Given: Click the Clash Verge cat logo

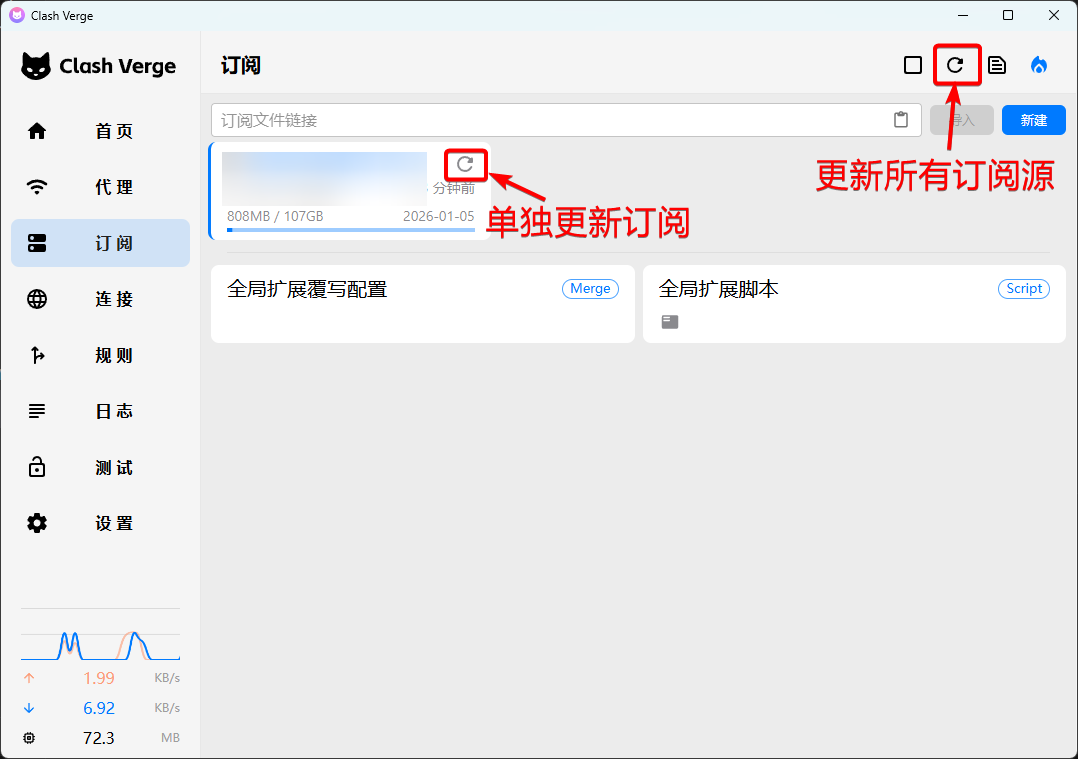Looking at the screenshot, I should coord(36,67).
